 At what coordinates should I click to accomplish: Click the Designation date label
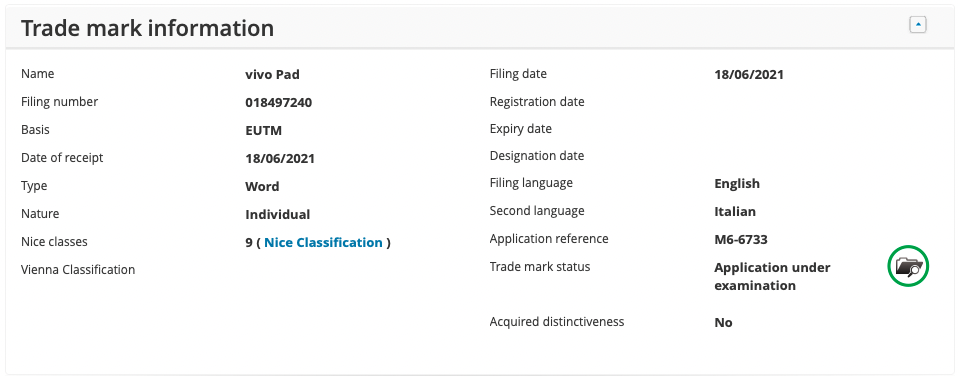pyautogui.click(x=537, y=156)
